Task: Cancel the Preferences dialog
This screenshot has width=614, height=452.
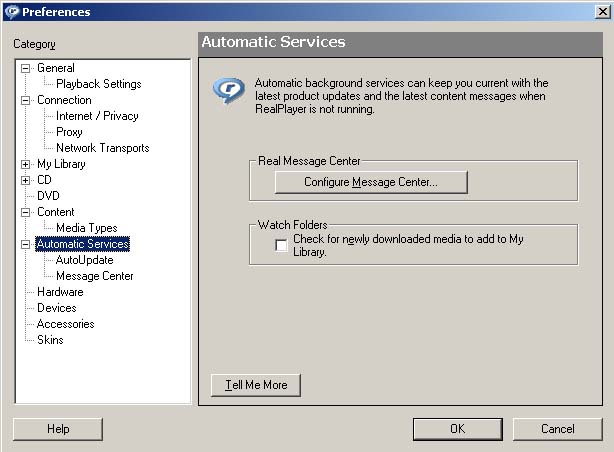Action: click(x=557, y=429)
